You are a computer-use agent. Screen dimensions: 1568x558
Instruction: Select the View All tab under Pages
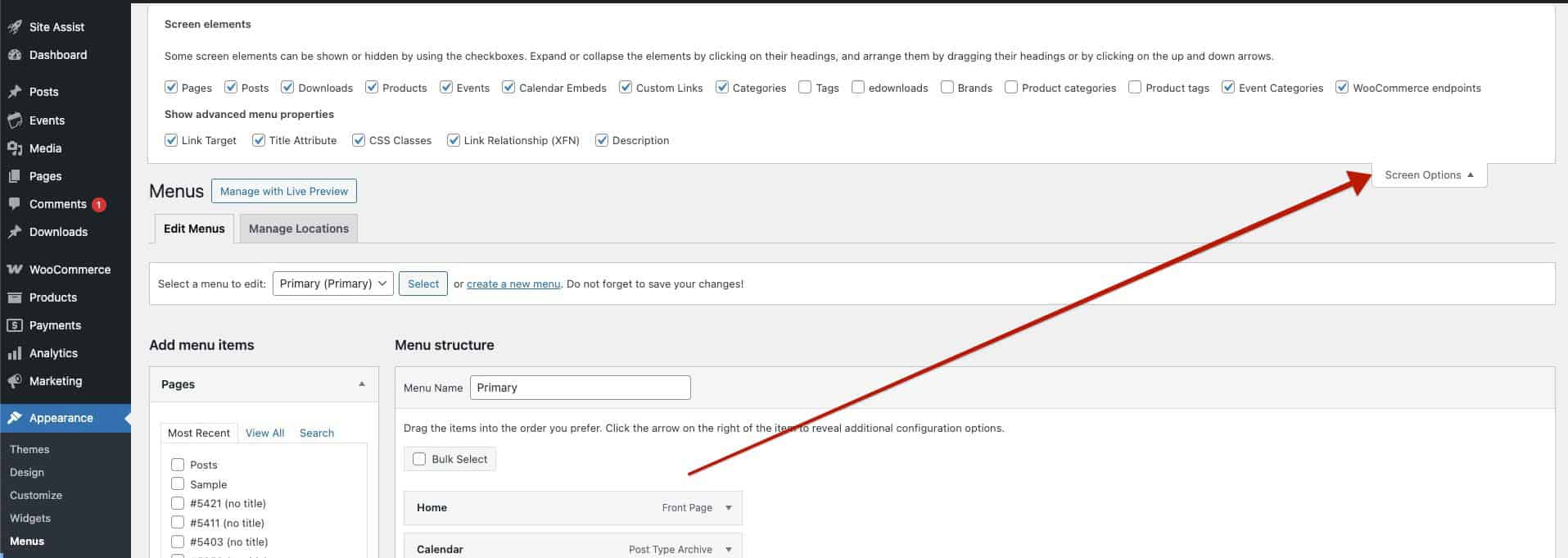[x=264, y=433]
